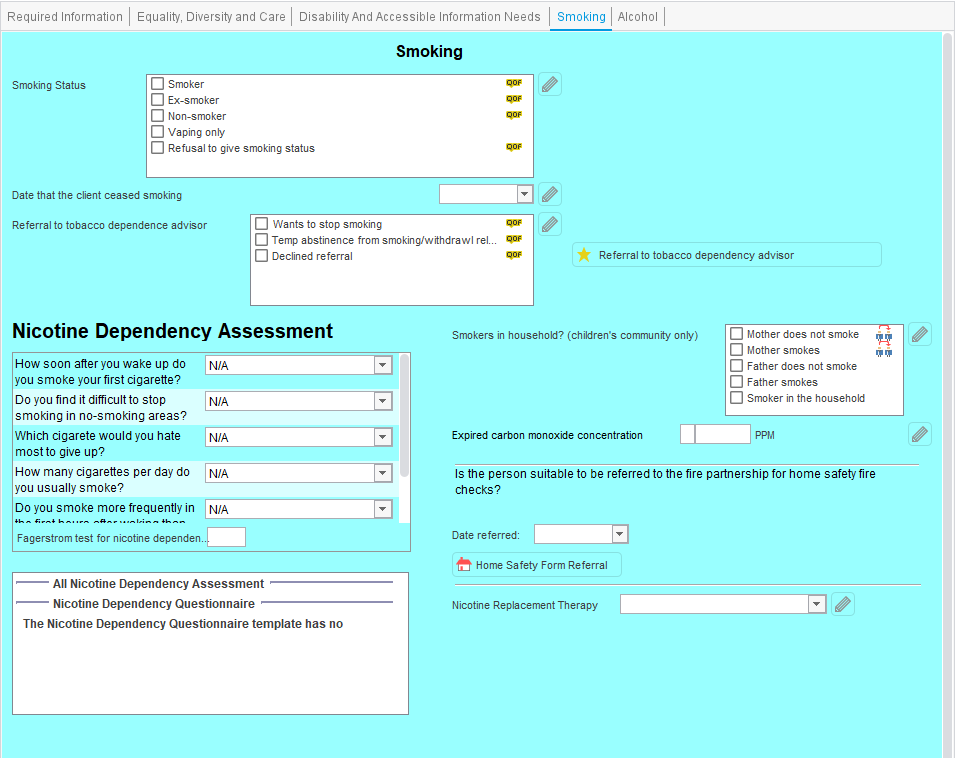Click the main form vertical scrollbar
Viewport: 955px width, 758px height.
click(x=947, y=395)
